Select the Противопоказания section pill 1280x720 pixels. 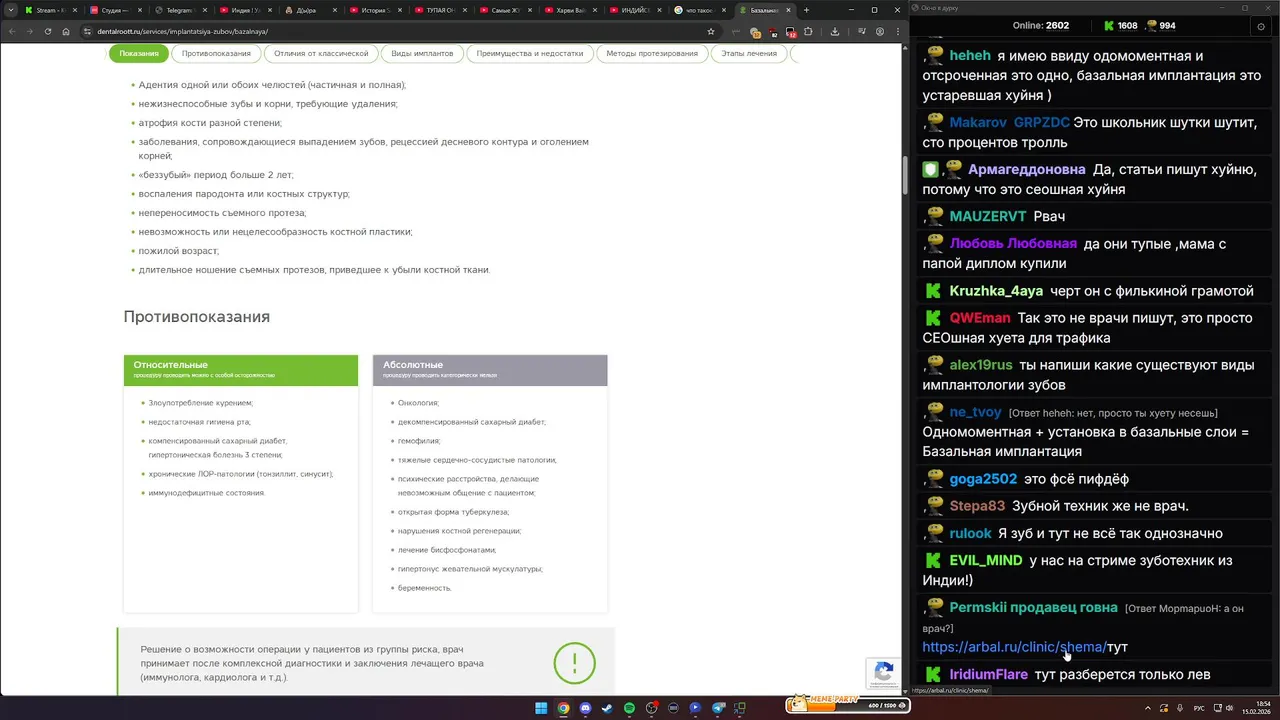point(216,53)
